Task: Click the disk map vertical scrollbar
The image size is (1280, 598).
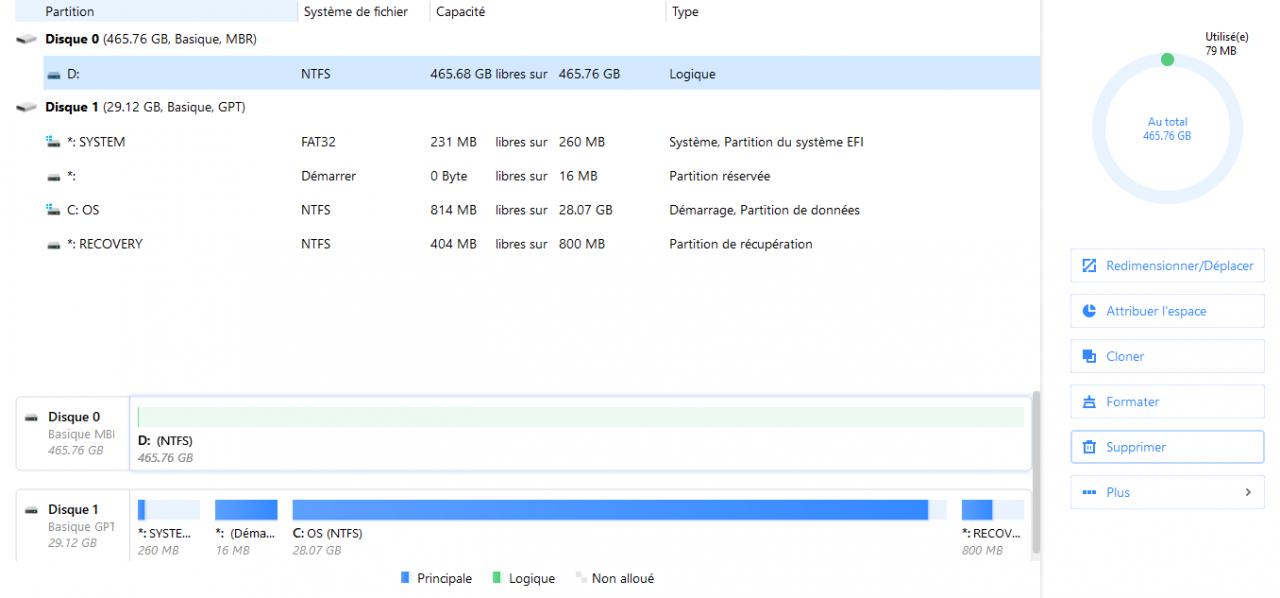Action: tap(1036, 471)
